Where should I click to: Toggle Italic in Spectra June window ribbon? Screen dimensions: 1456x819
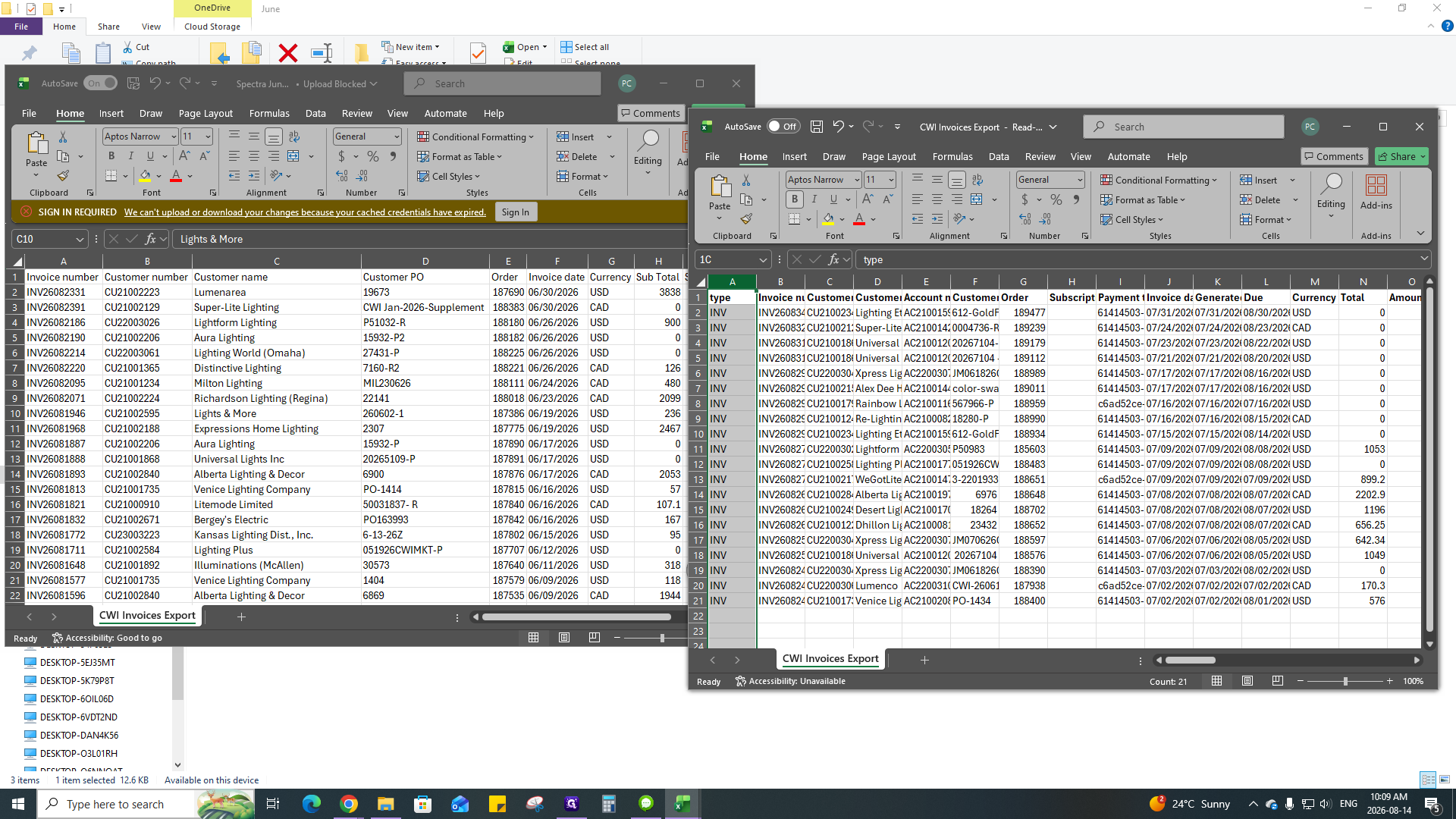pyautogui.click(x=131, y=156)
